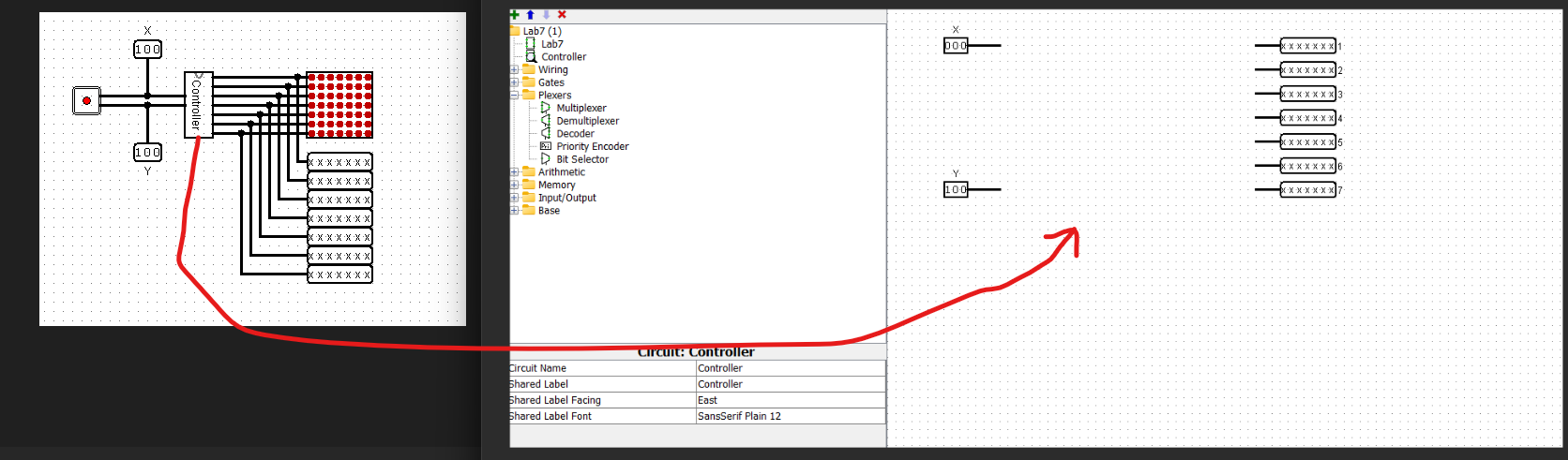This screenshot has width=1568, height=460.
Task: Select the Lab7 circuit in the explorer tree
Action: click(x=552, y=44)
